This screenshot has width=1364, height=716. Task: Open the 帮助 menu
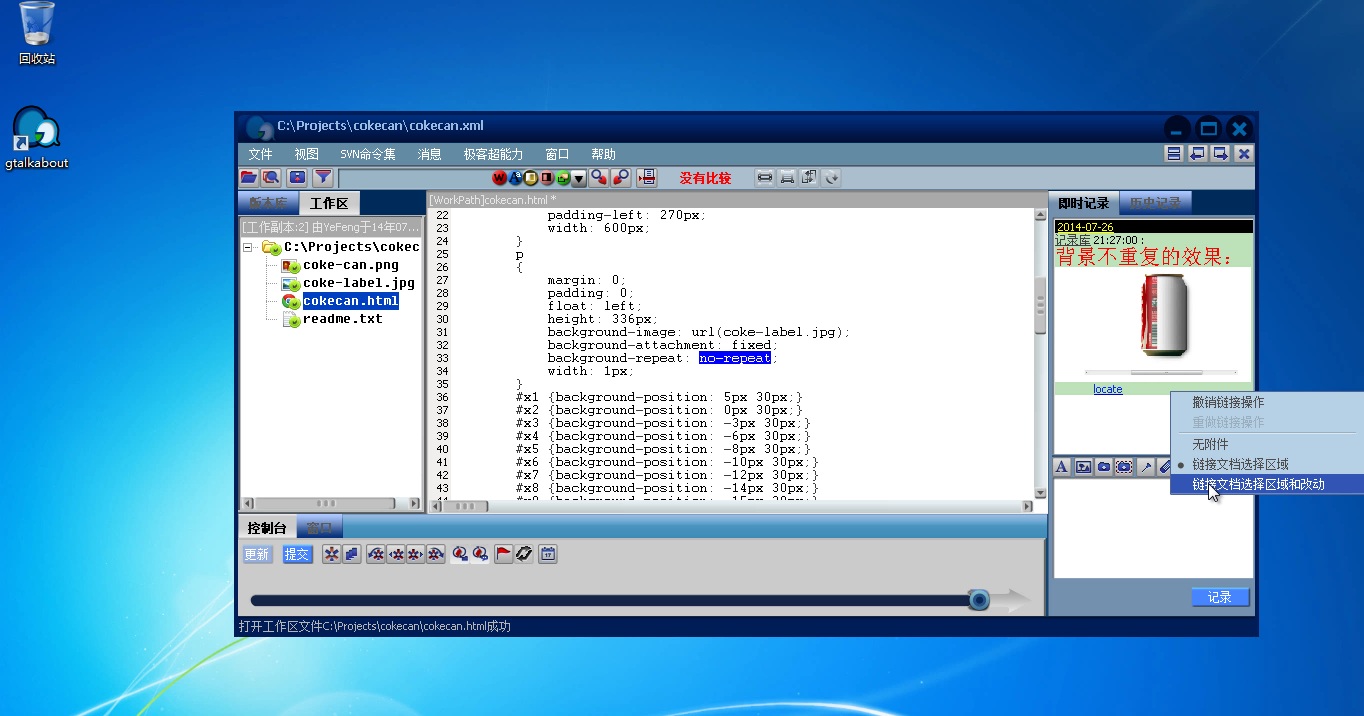click(604, 154)
